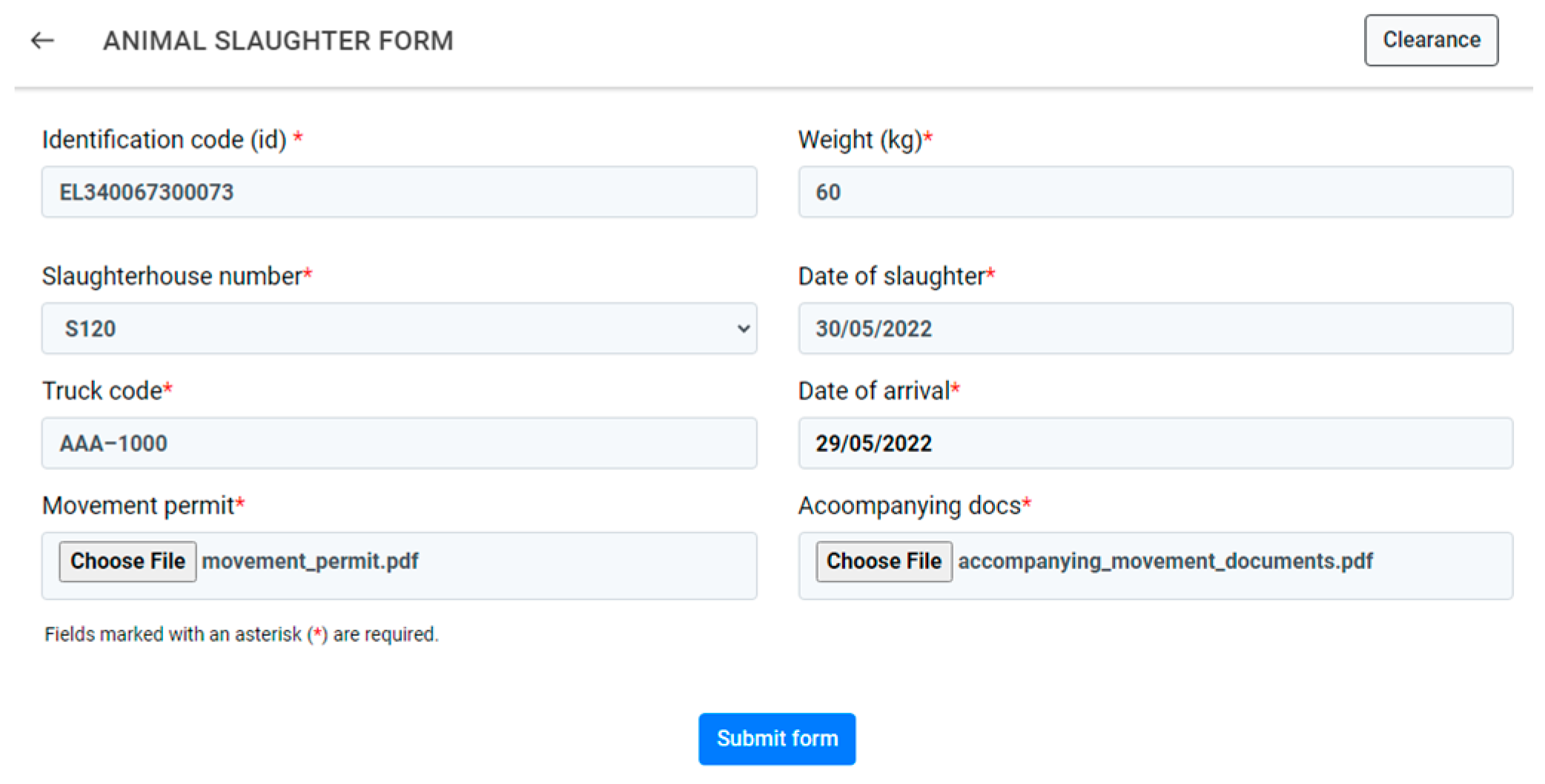This screenshot has width=1545, height=784.
Task: Click the "Weight (kg)" label
Action: coord(859,139)
